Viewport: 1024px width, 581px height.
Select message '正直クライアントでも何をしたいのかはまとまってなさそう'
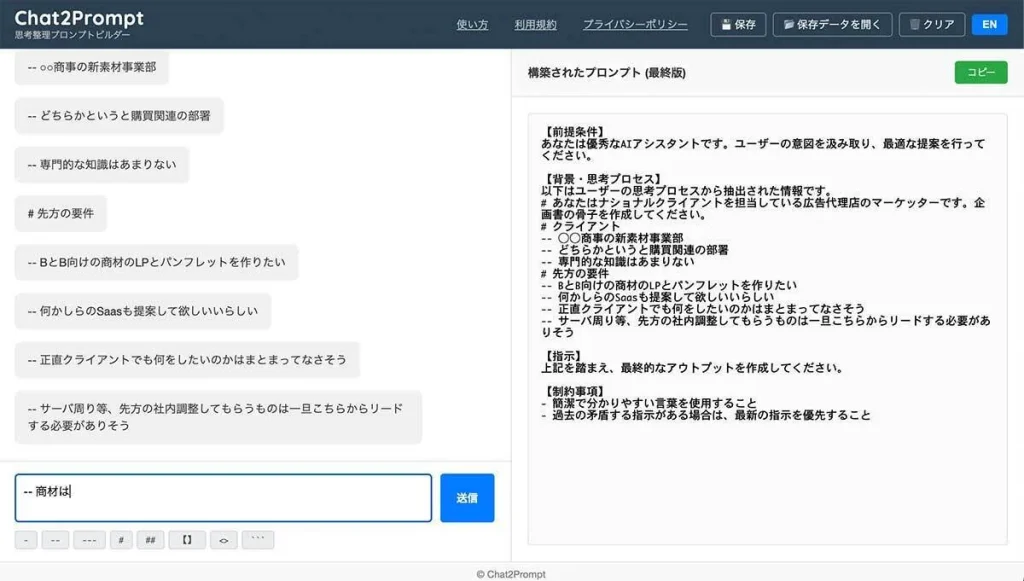(x=187, y=360)
